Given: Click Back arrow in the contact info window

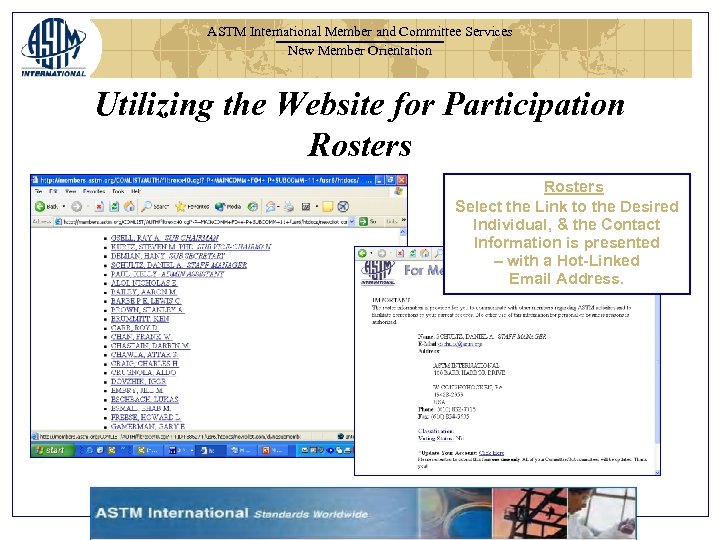Looking at the screenshot, I should click(x=363, y=253).
